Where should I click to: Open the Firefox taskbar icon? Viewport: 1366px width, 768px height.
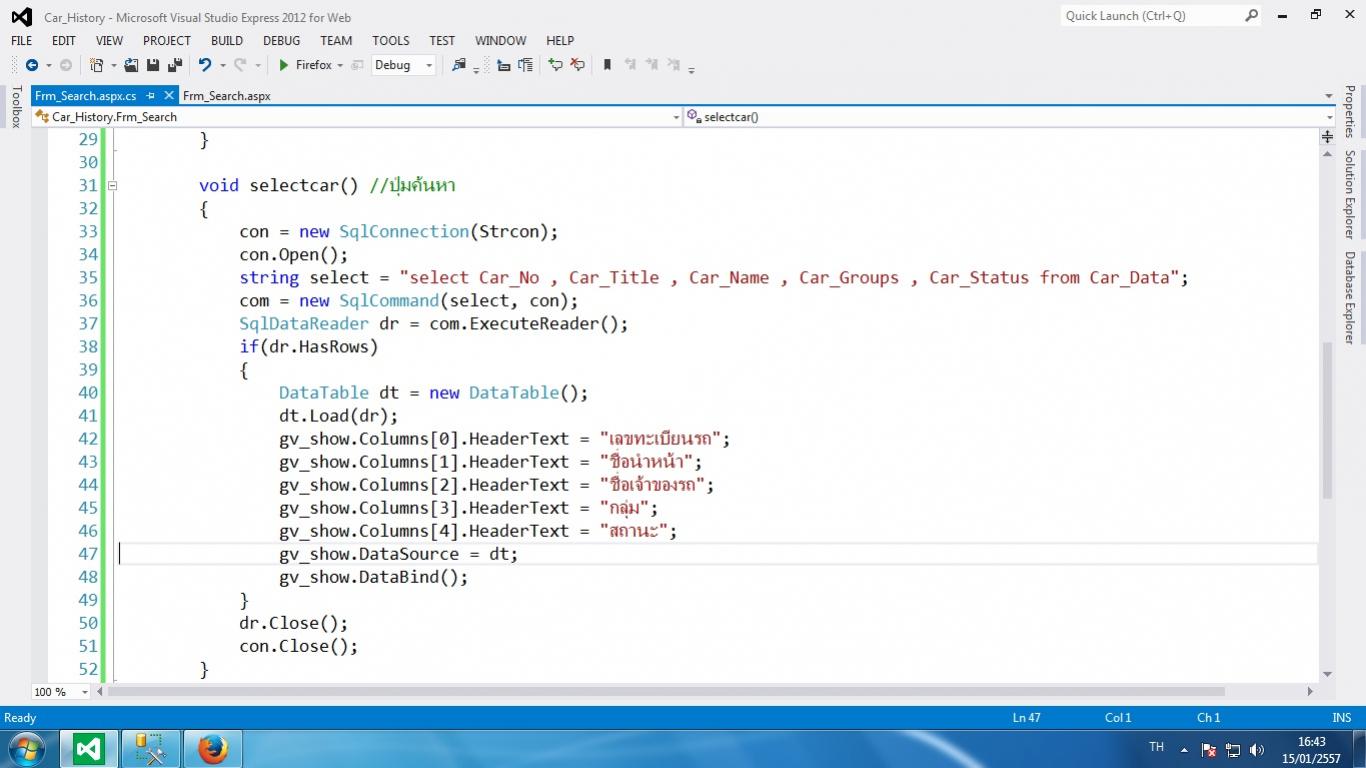click(212, 748)
